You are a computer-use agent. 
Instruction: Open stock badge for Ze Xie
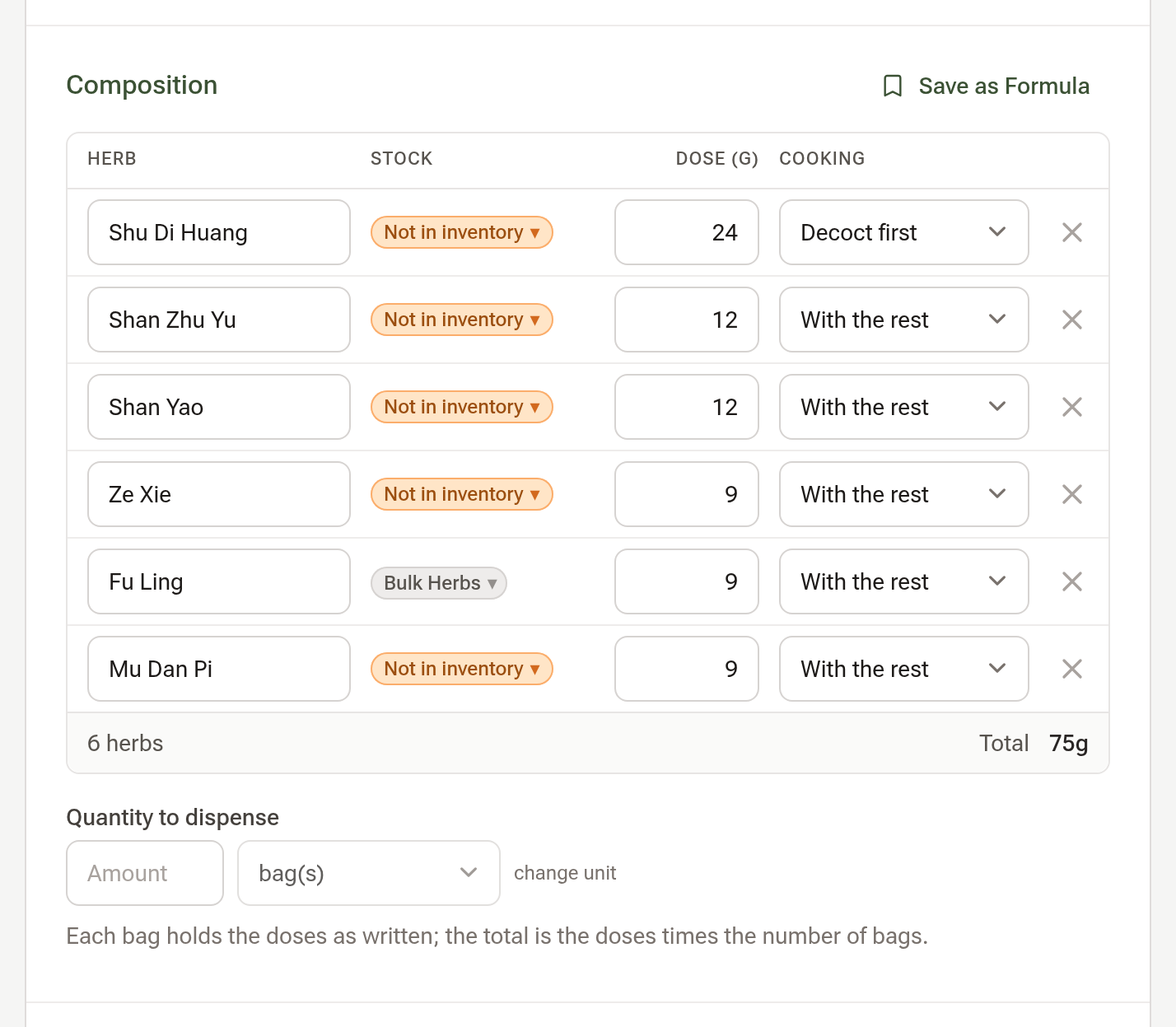coord(462,494)
